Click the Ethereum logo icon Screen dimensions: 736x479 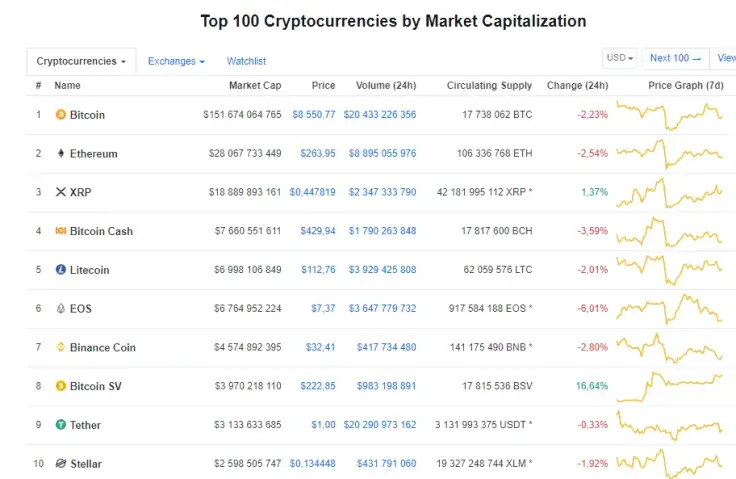61,154
